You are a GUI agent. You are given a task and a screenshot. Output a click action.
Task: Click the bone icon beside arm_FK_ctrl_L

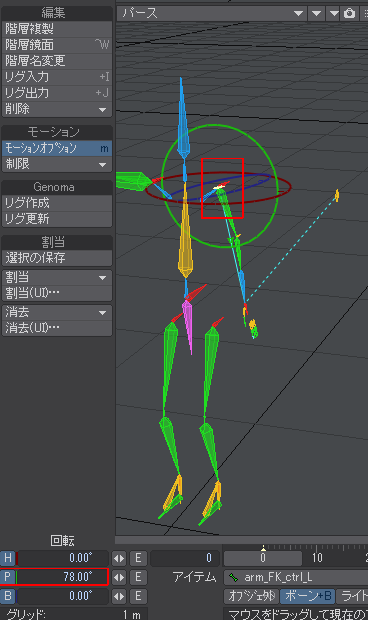click(x=233, y=578)
